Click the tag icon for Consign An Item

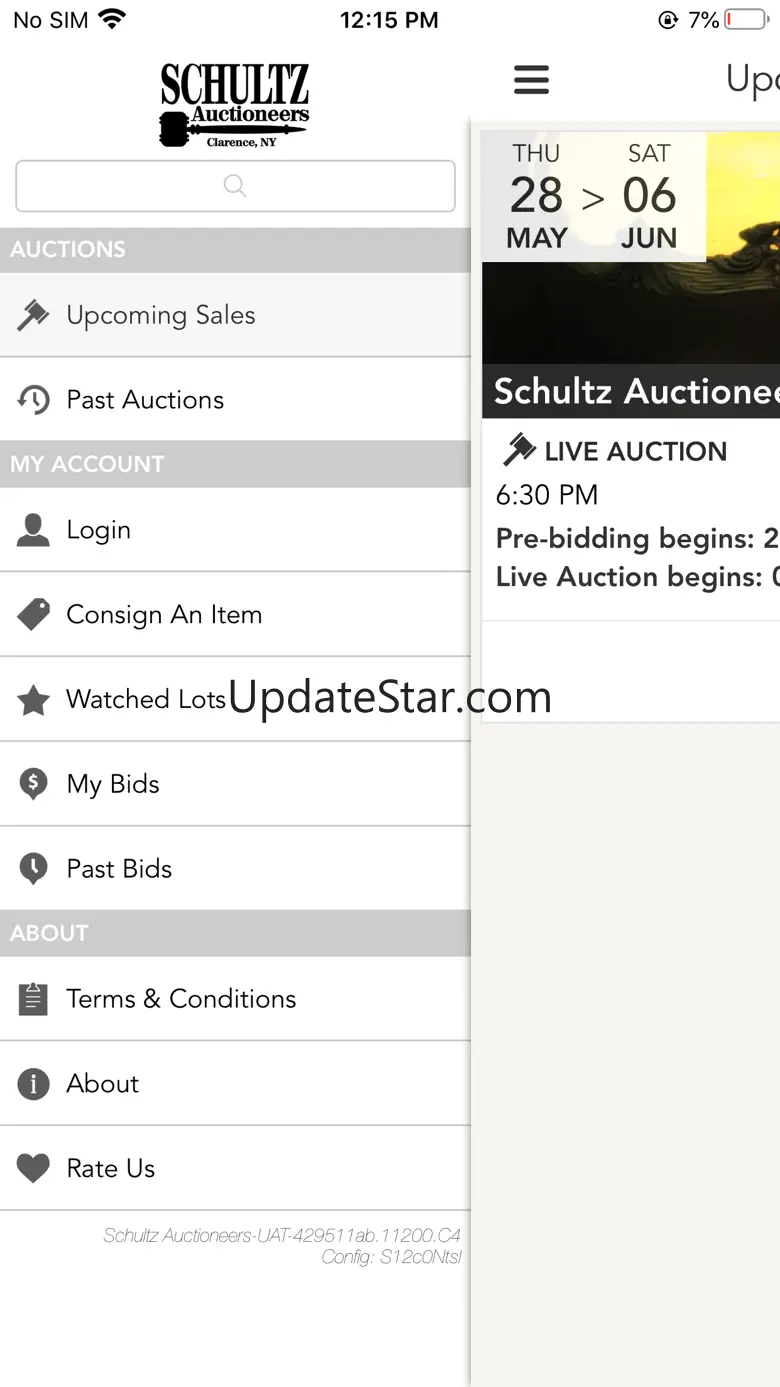coord(33,615)
